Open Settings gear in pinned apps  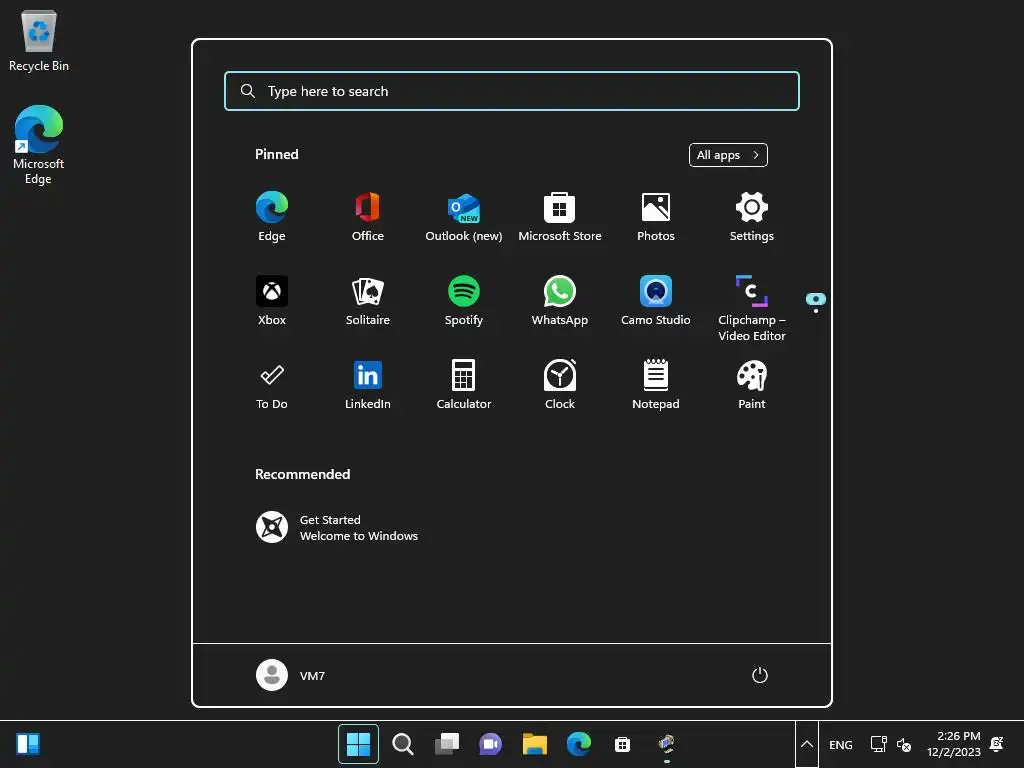pyautogui.click(x=752, y=217)
